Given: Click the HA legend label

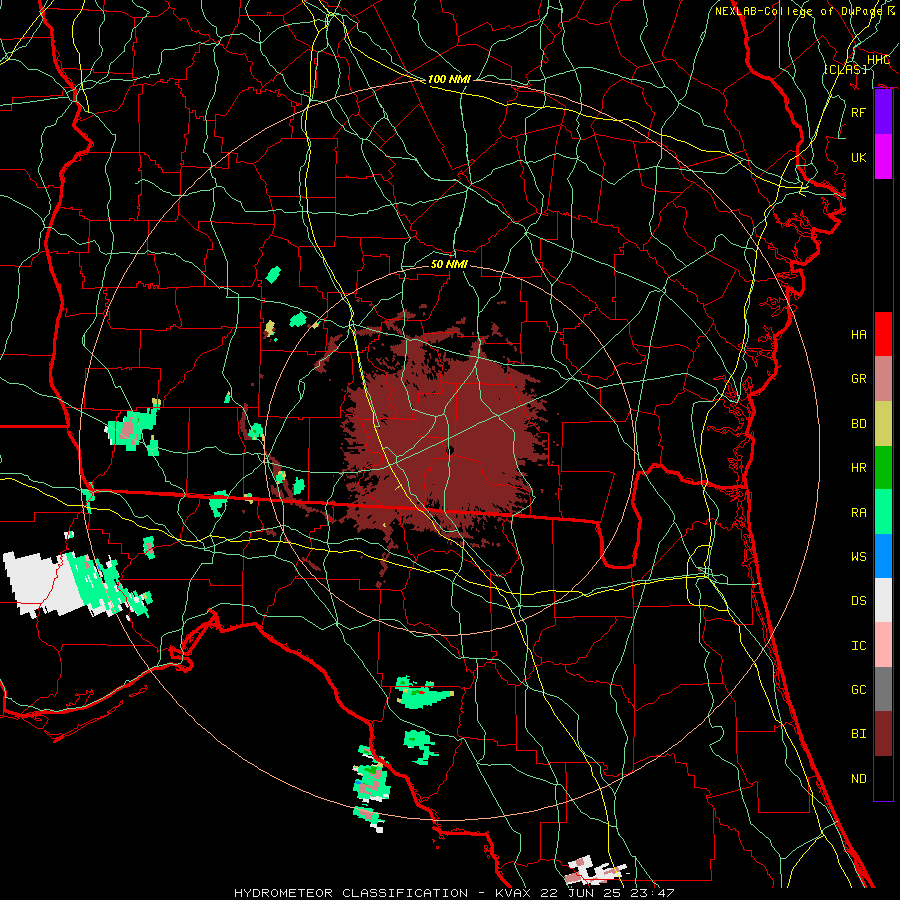Looking at the screenshot, I should coord(858,334).
